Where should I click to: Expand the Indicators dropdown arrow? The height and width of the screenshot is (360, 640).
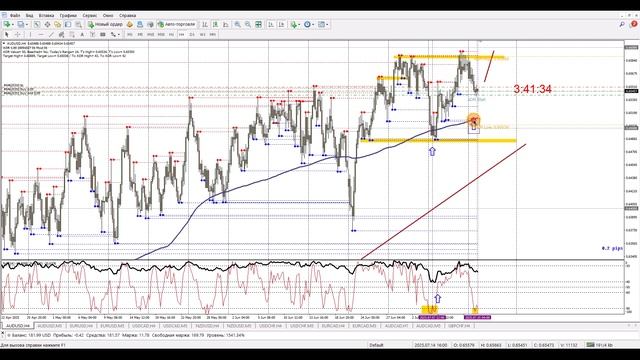[299, 24]
